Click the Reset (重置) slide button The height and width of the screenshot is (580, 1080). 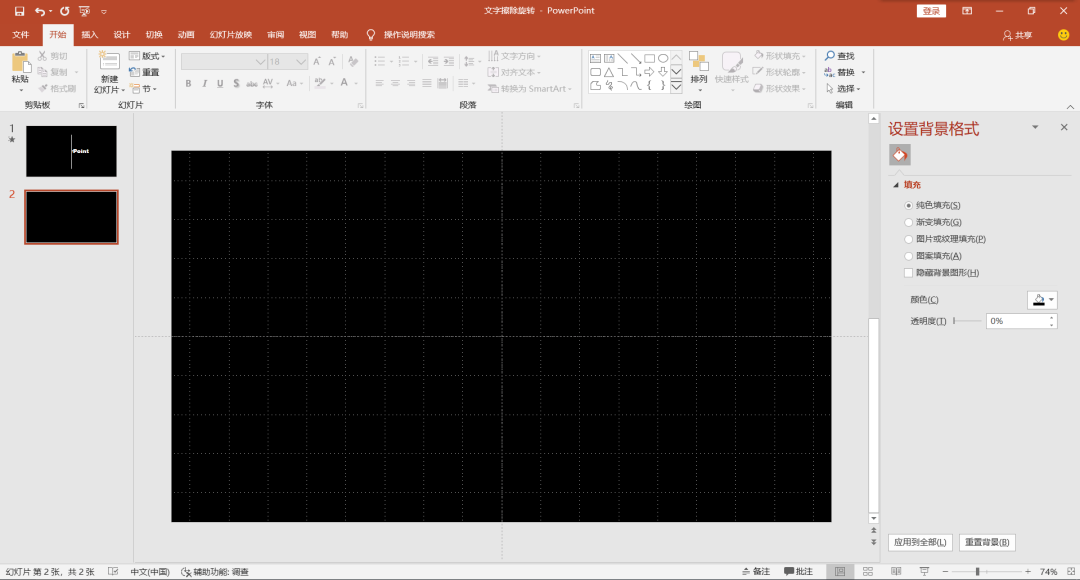(x=145, y=72)
